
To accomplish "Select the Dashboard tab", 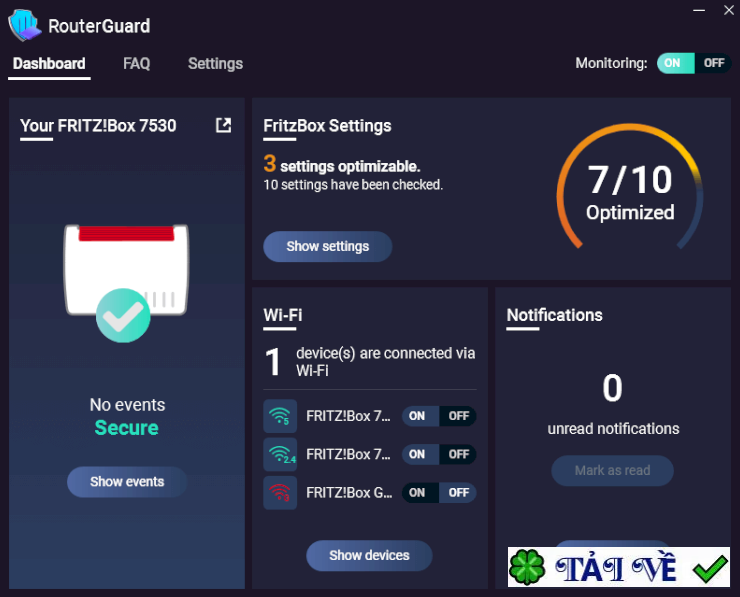I will [49, 64].
